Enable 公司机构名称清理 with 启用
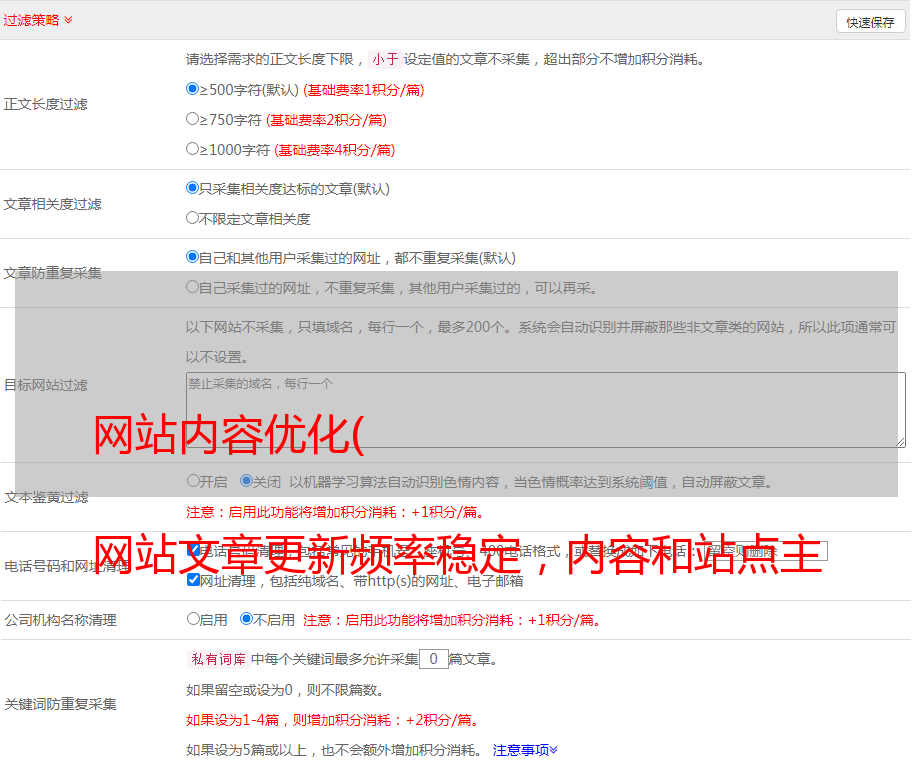Viewport: 912px width, 768px height. 193,619
